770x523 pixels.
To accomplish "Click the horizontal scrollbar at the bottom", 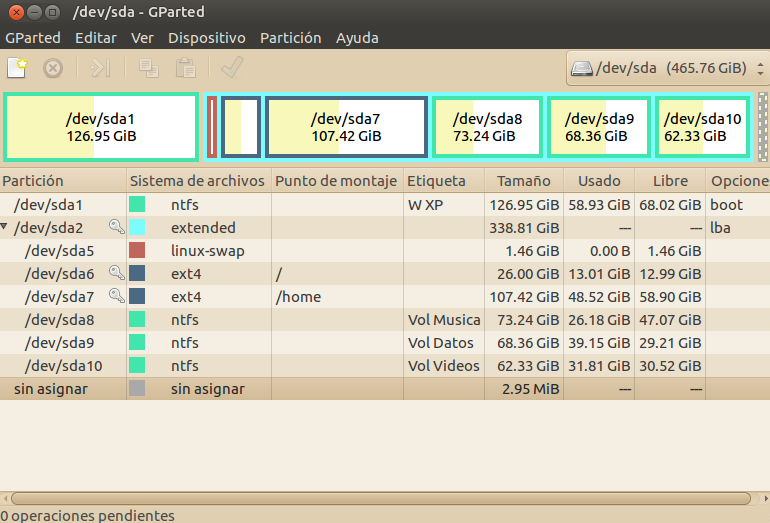I will tap(381, 498).
